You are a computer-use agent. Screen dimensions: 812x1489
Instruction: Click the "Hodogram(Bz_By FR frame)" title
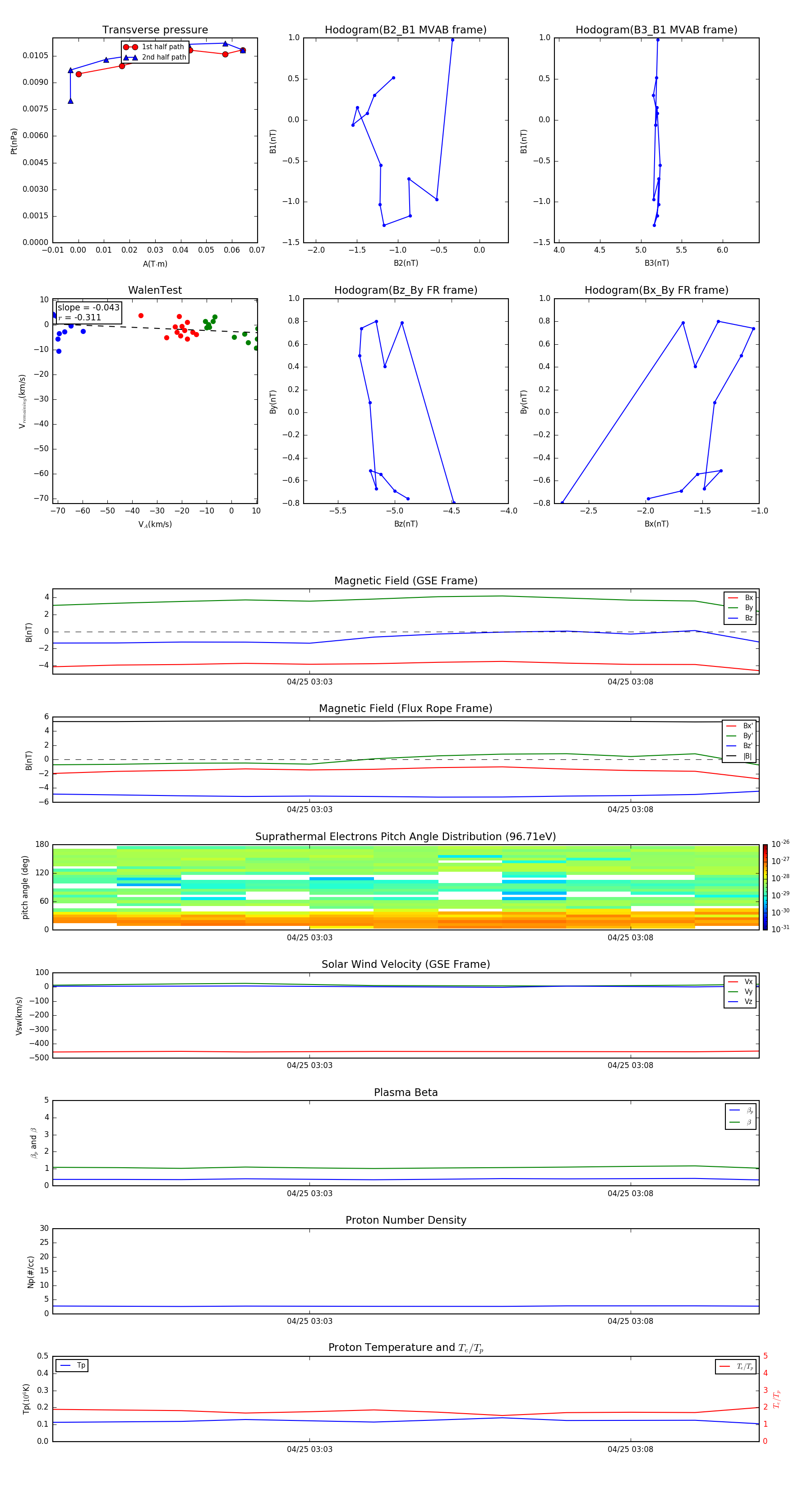click(x=406, y=290)
